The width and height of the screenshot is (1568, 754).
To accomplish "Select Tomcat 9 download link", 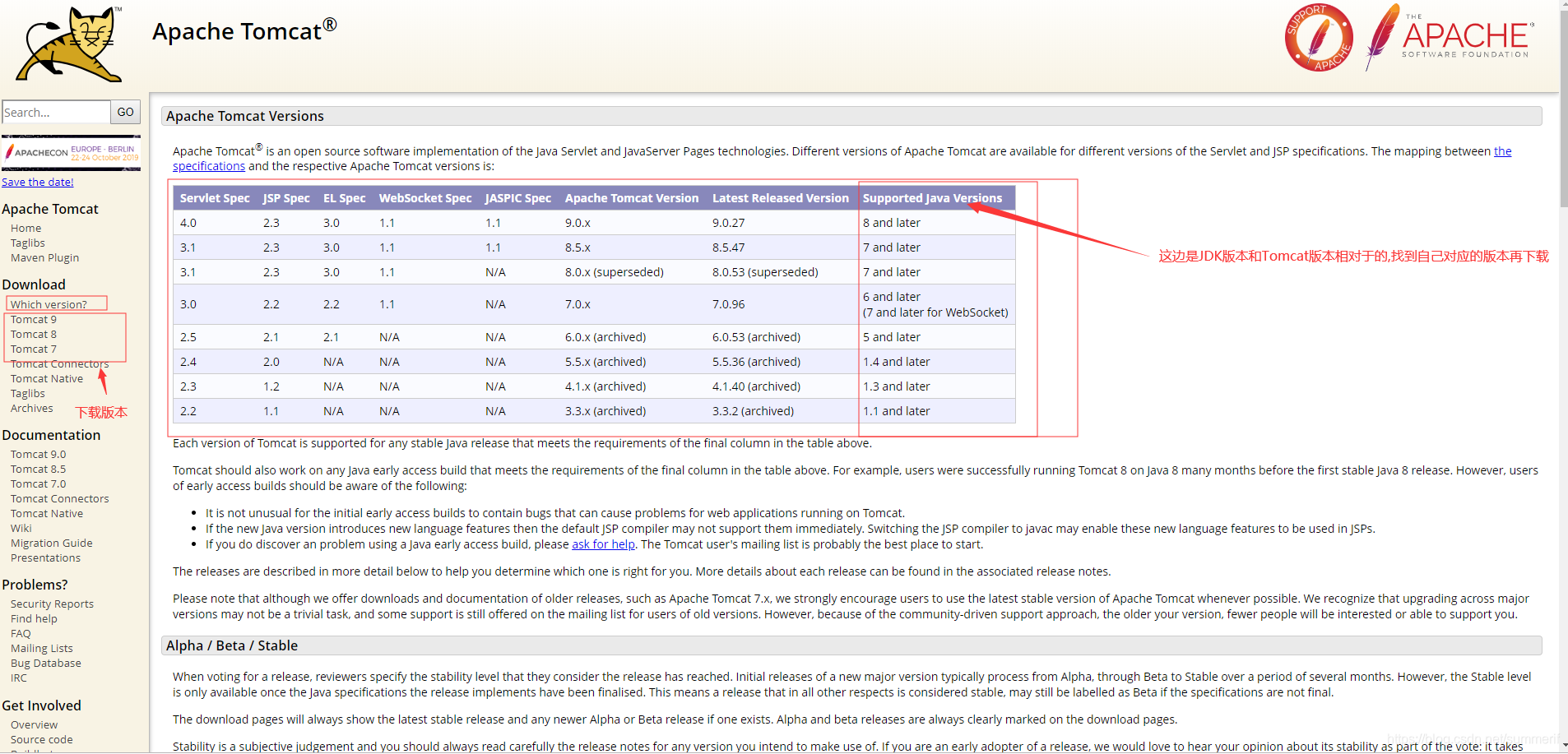I will click(34, 320).
